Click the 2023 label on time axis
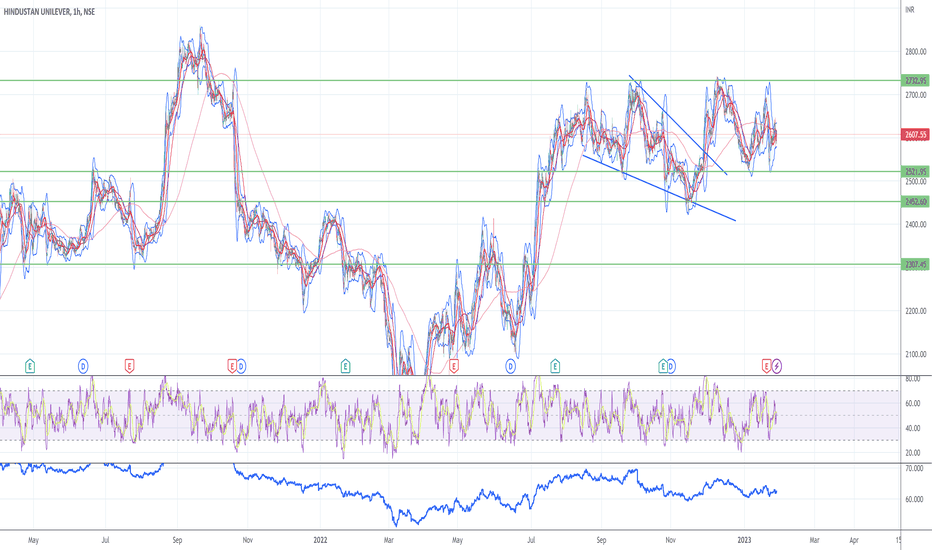The width and height of the screenshot is (932, 550). (744, 540)
